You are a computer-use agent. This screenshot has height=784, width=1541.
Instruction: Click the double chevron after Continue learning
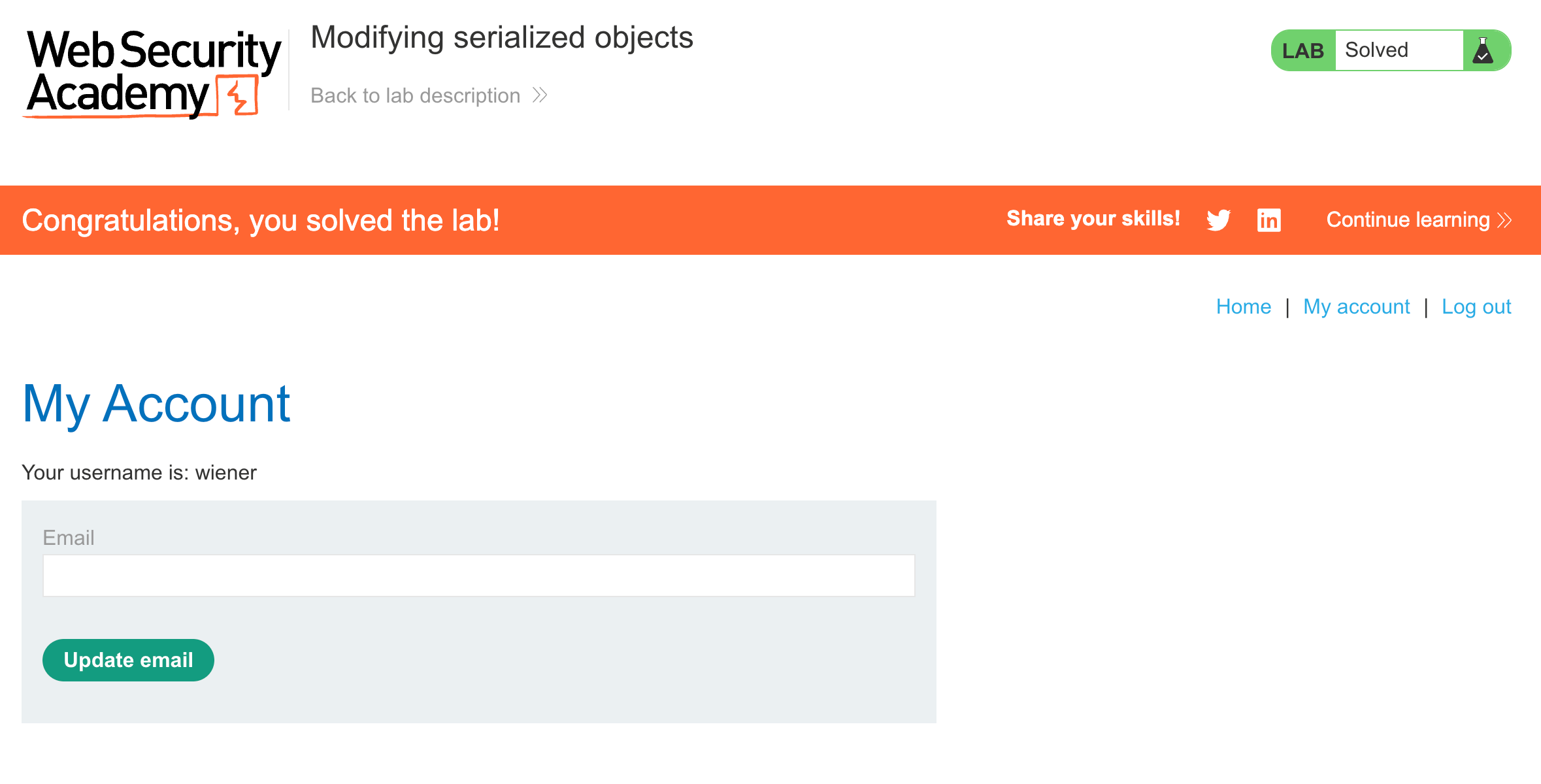1504,220
